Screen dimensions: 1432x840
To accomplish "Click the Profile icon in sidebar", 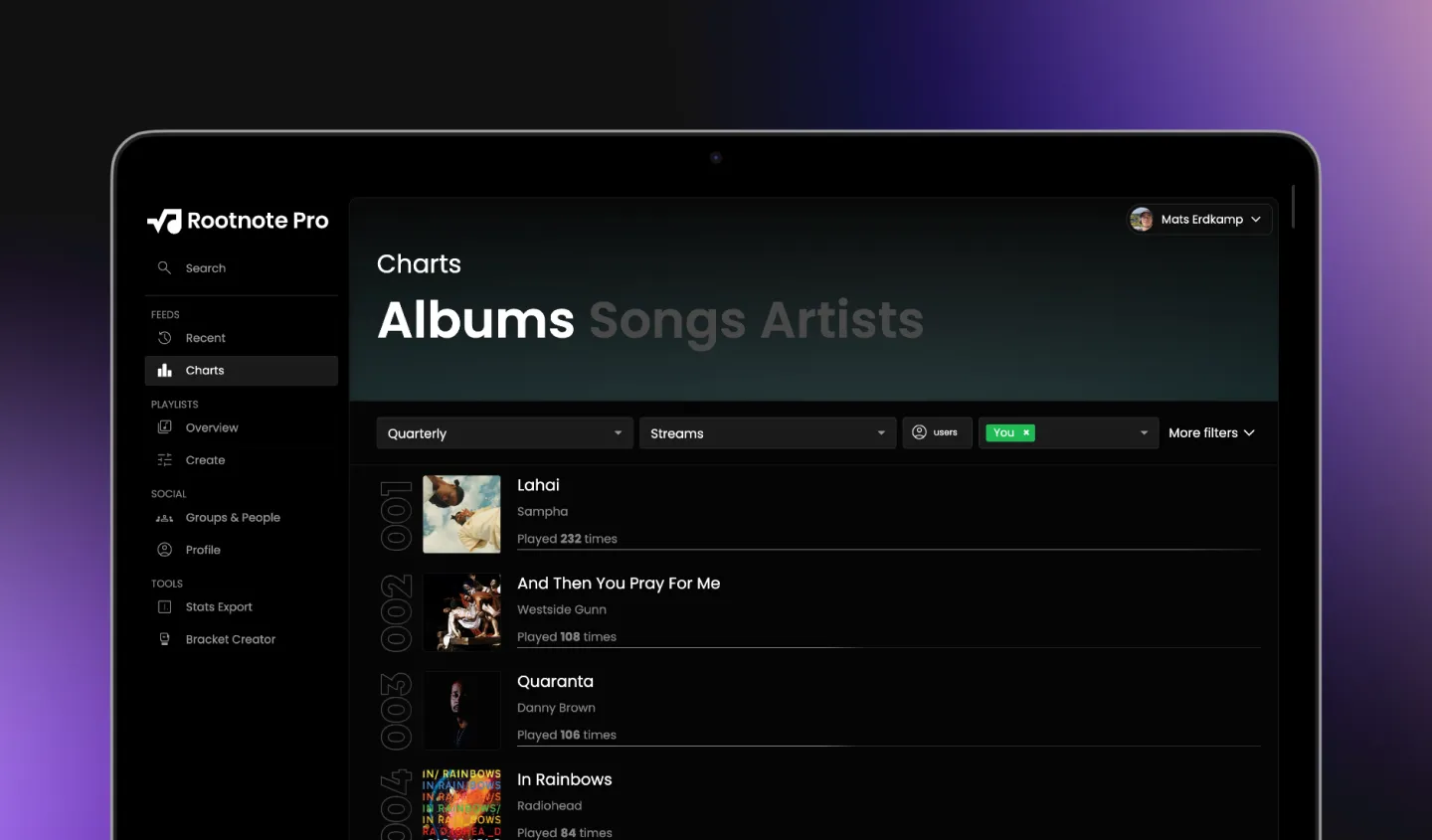I will [x=165, y=550].
